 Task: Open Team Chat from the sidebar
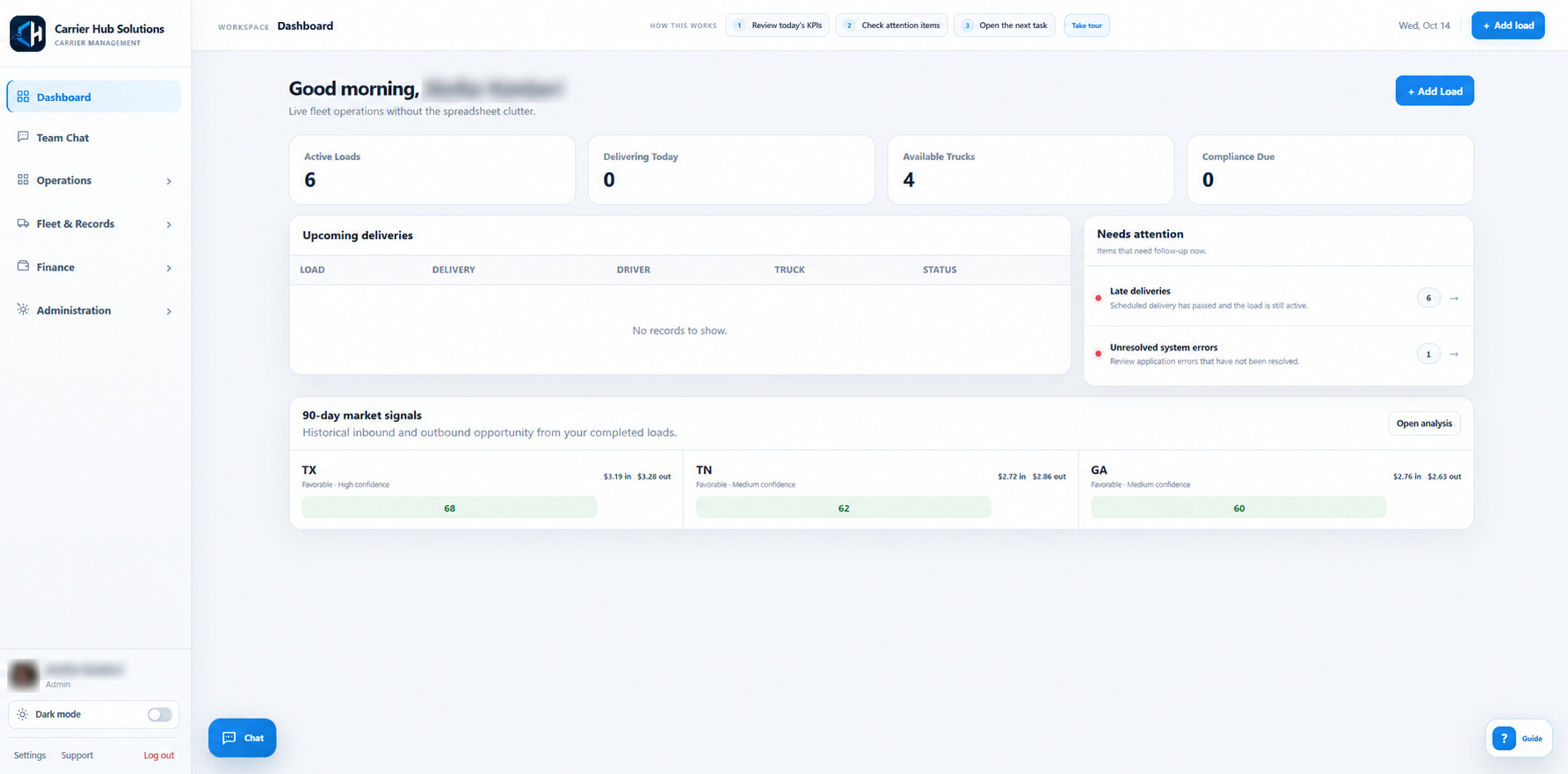(x=94, y=138)
